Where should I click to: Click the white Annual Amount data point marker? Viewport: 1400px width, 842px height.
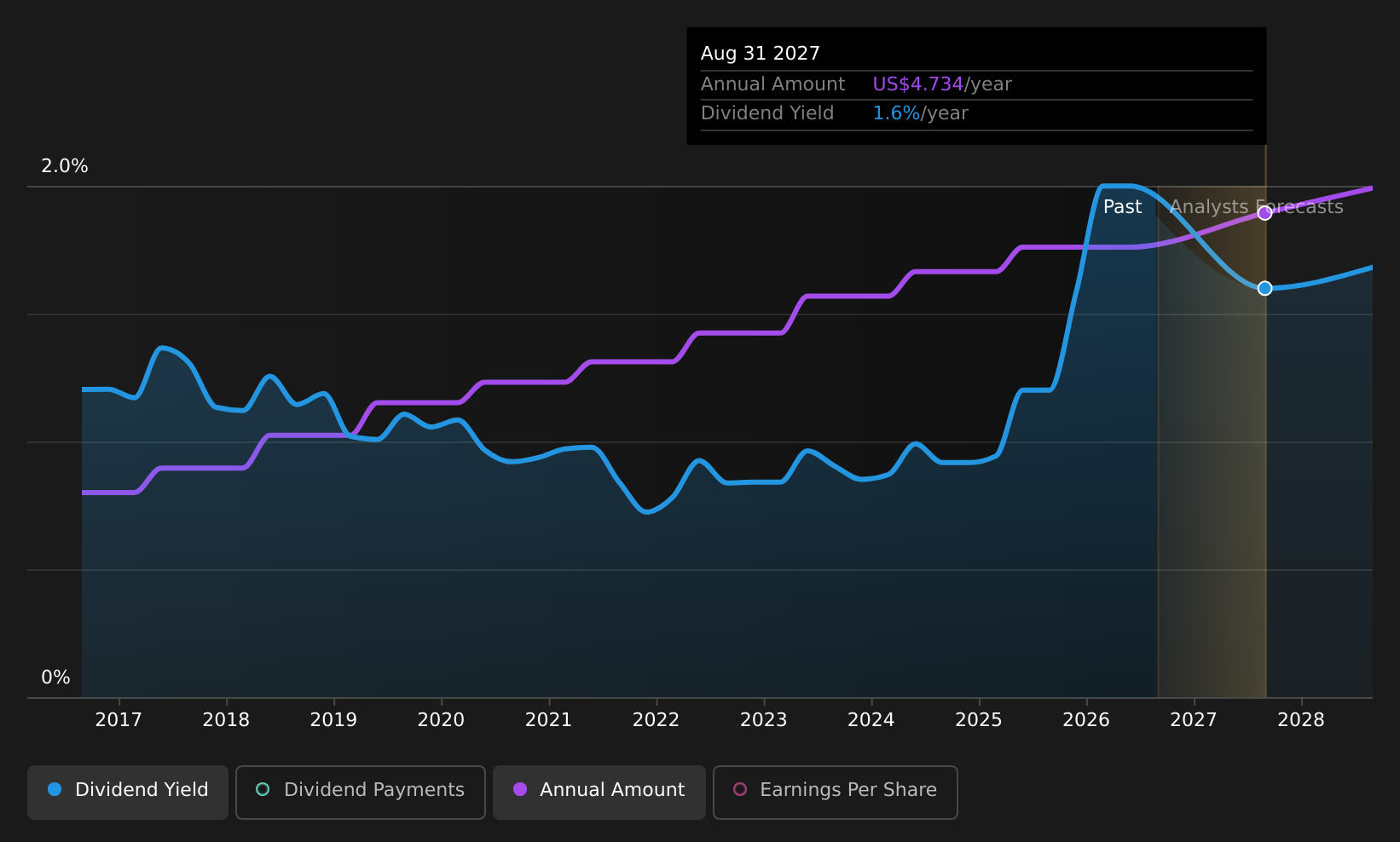(1265, 213)
